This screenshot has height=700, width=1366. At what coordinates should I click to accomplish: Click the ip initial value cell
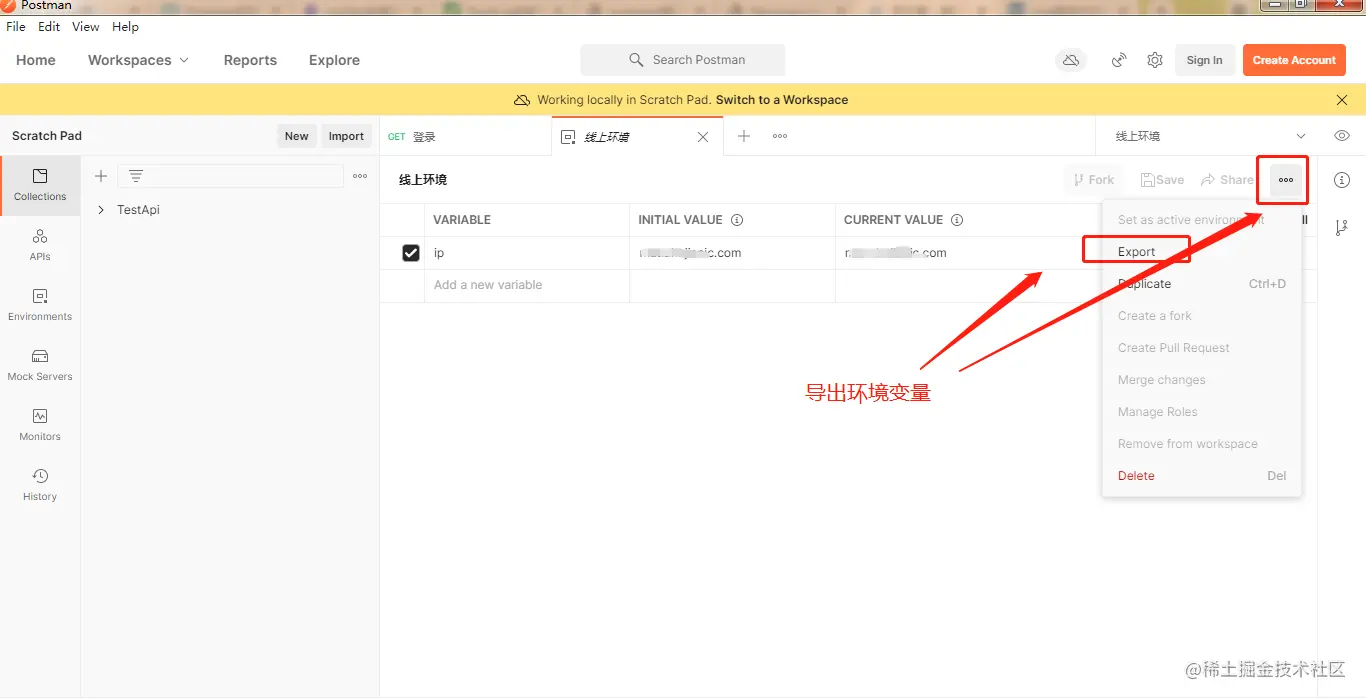tap(732, 253)
